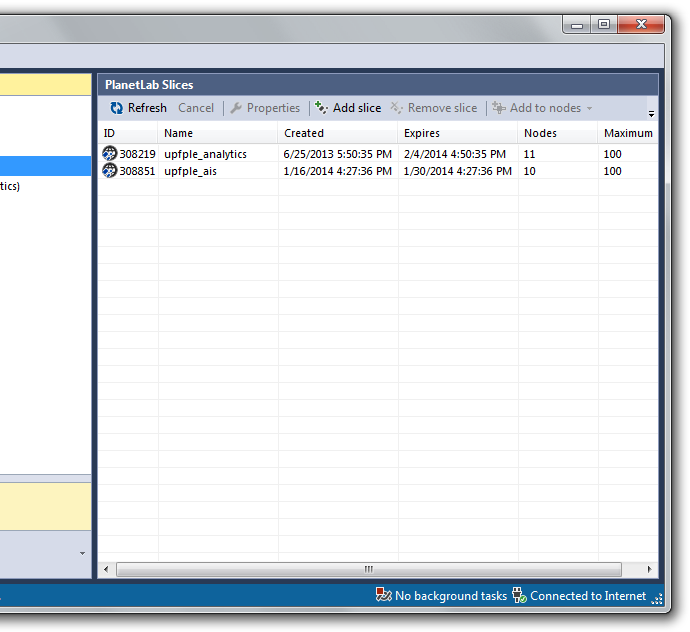
Task: Open slice Properties via wrench icon
Action: pyautogui.click(x=236, y=108)
